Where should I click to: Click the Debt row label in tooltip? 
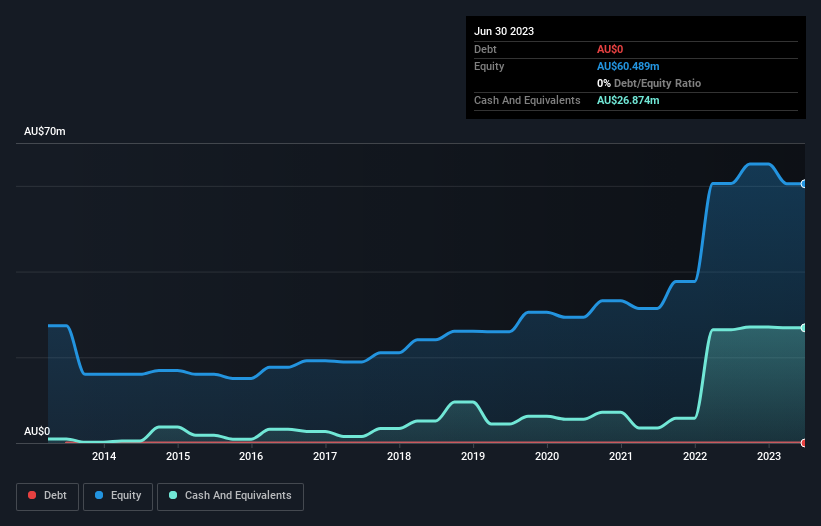point(485,49)
